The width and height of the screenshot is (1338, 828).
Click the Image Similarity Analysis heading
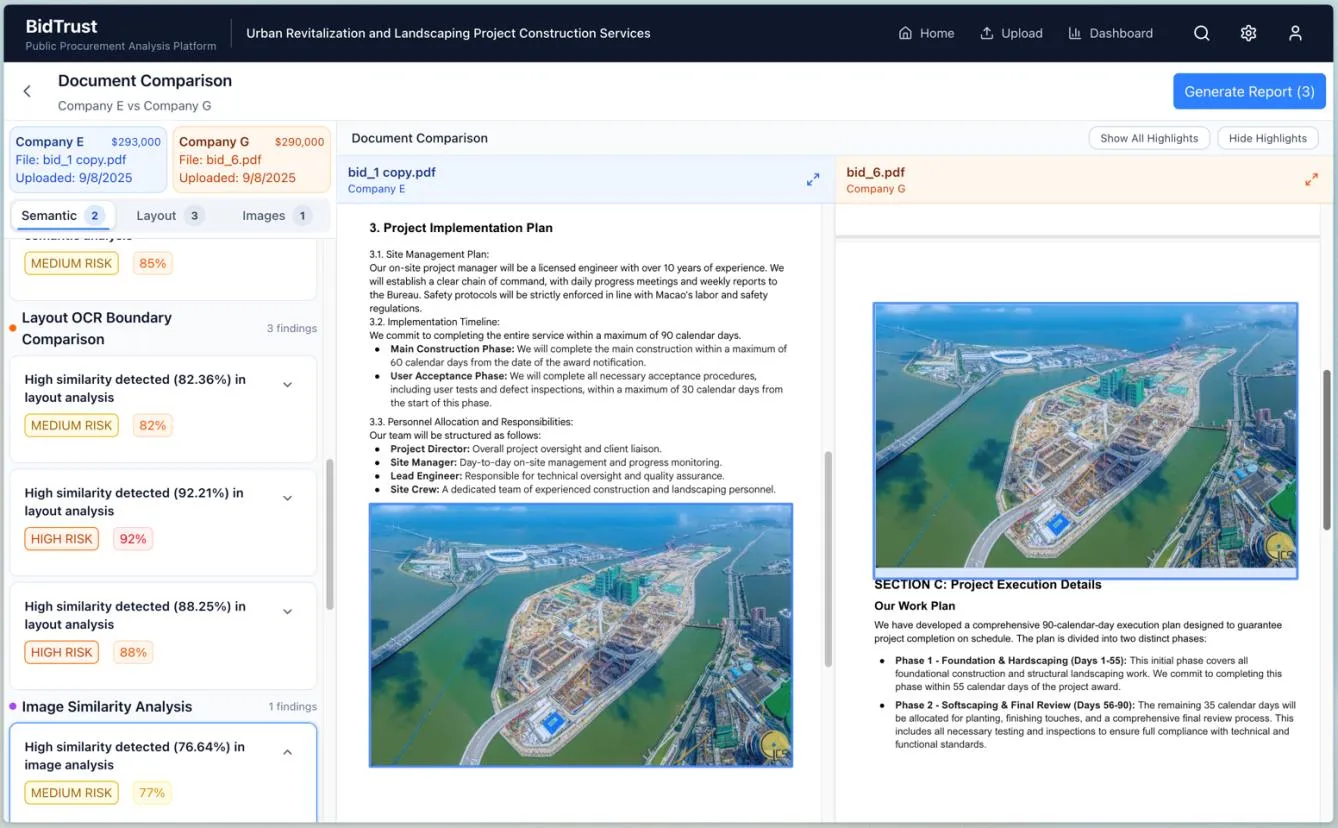pyautogui.click(x=107, y=706)
